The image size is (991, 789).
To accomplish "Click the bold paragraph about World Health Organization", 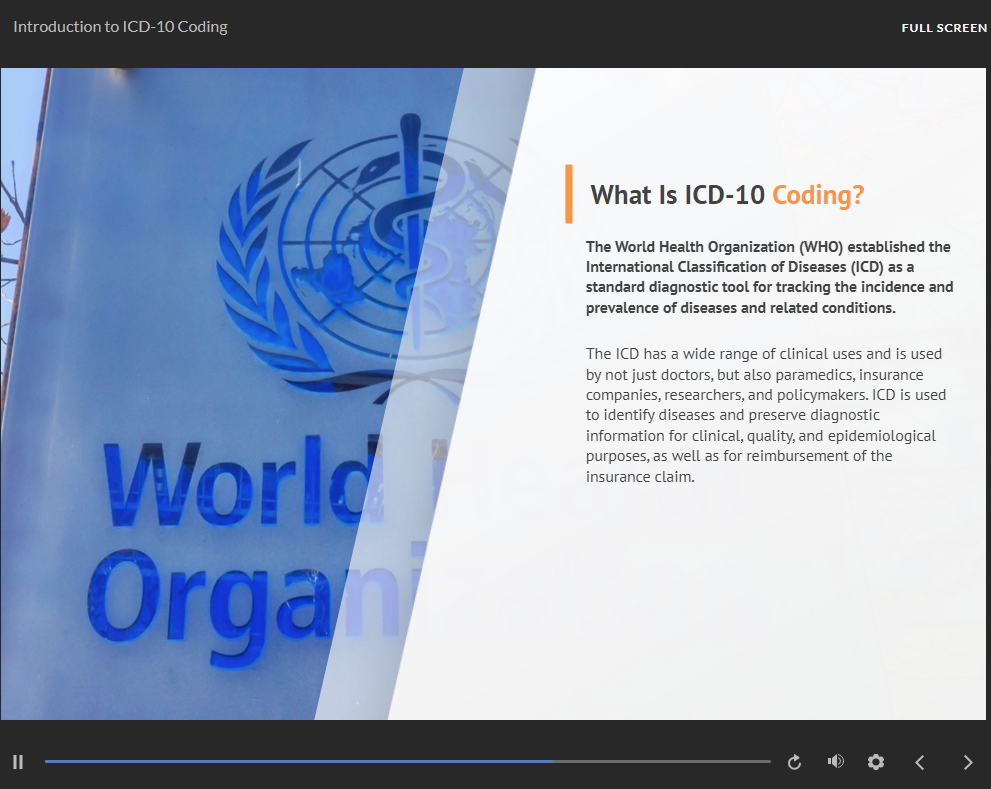I will click(x=769, y=277).
